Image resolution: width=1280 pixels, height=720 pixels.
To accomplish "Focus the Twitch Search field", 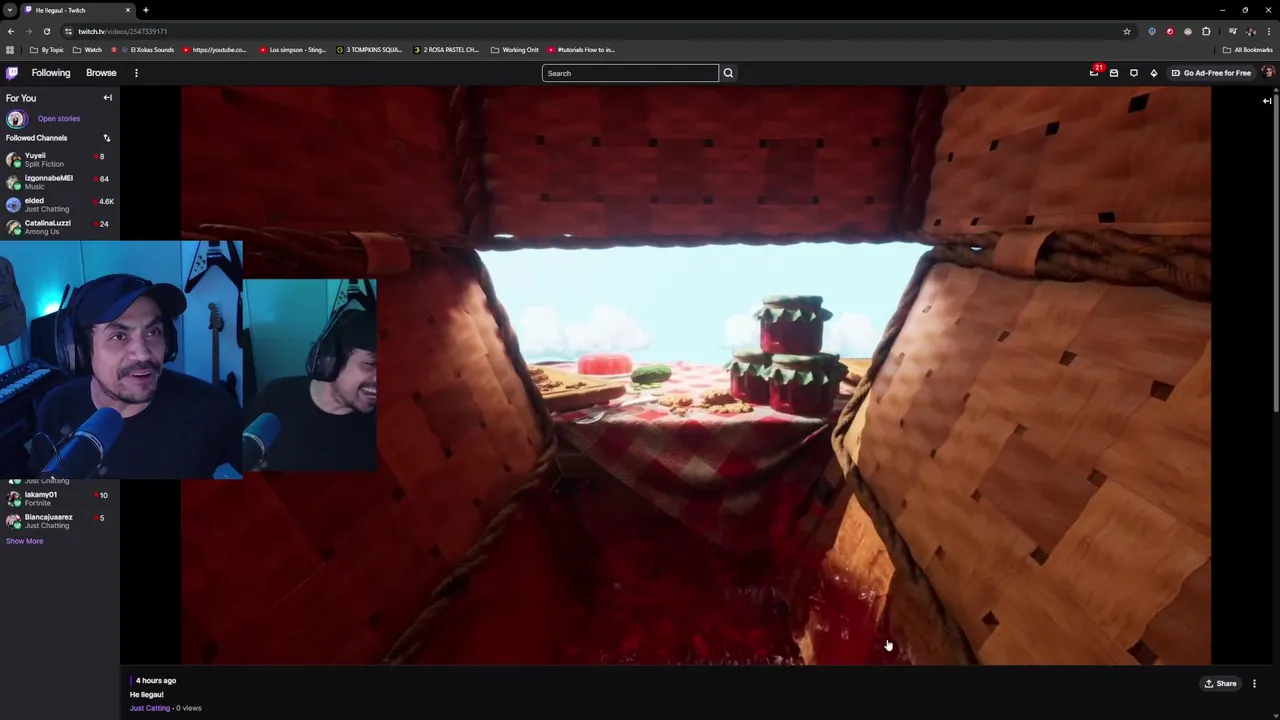I will 630,73.
